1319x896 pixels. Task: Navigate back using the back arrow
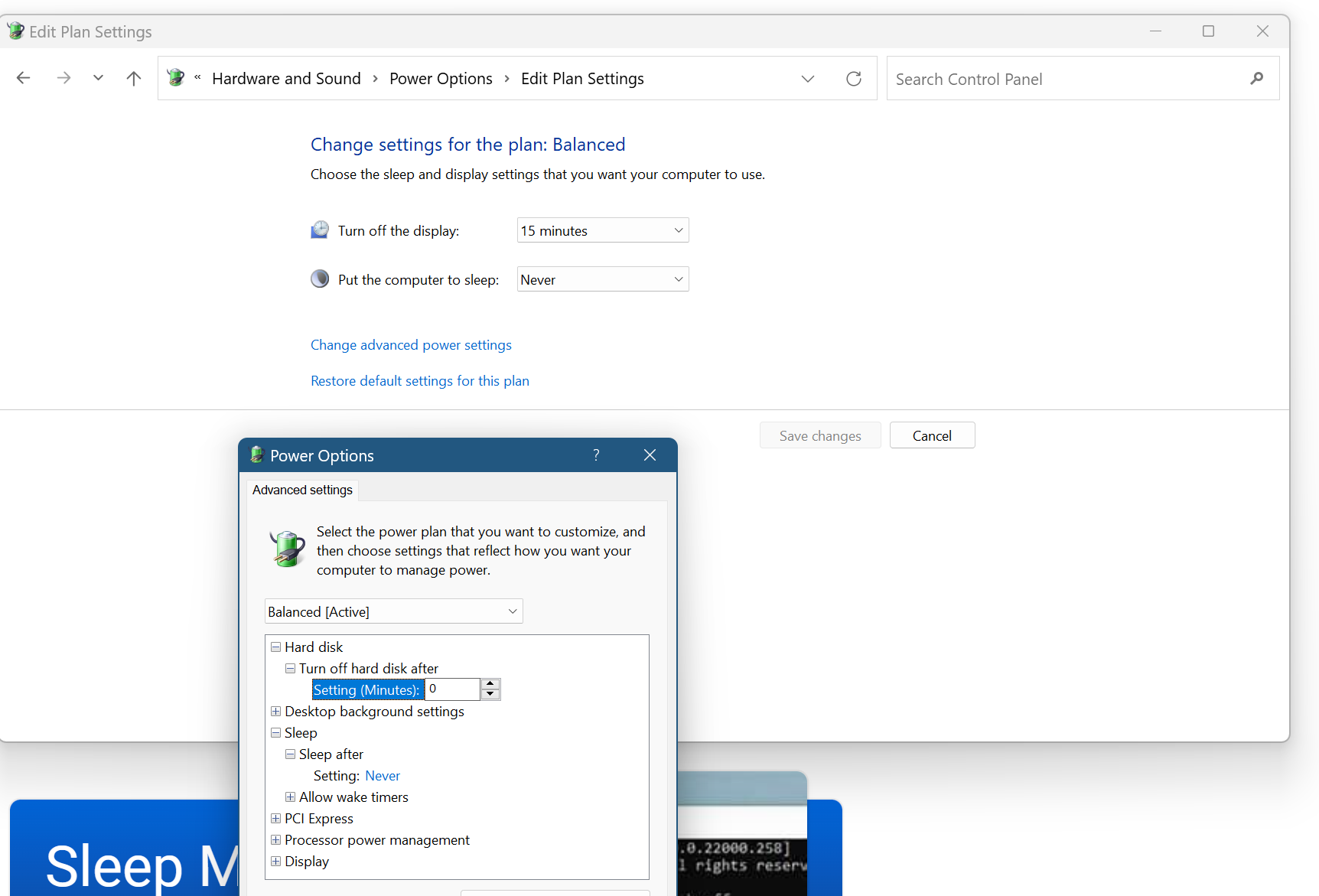point(23,77)
